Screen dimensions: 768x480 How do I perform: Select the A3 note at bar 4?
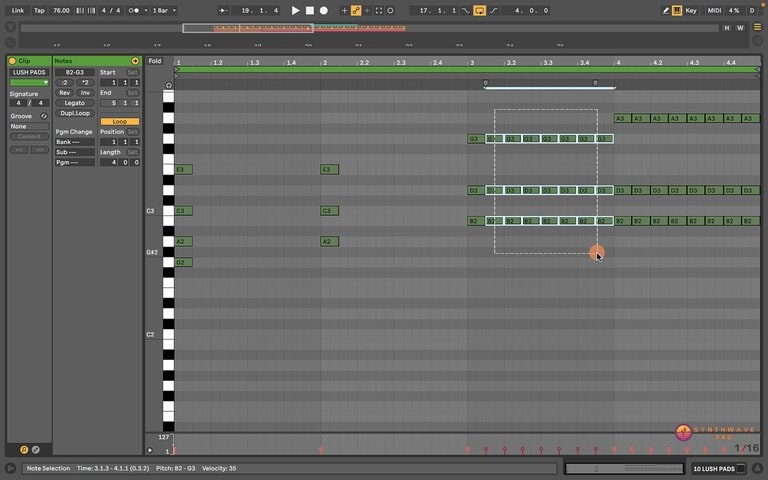(622, 118)
